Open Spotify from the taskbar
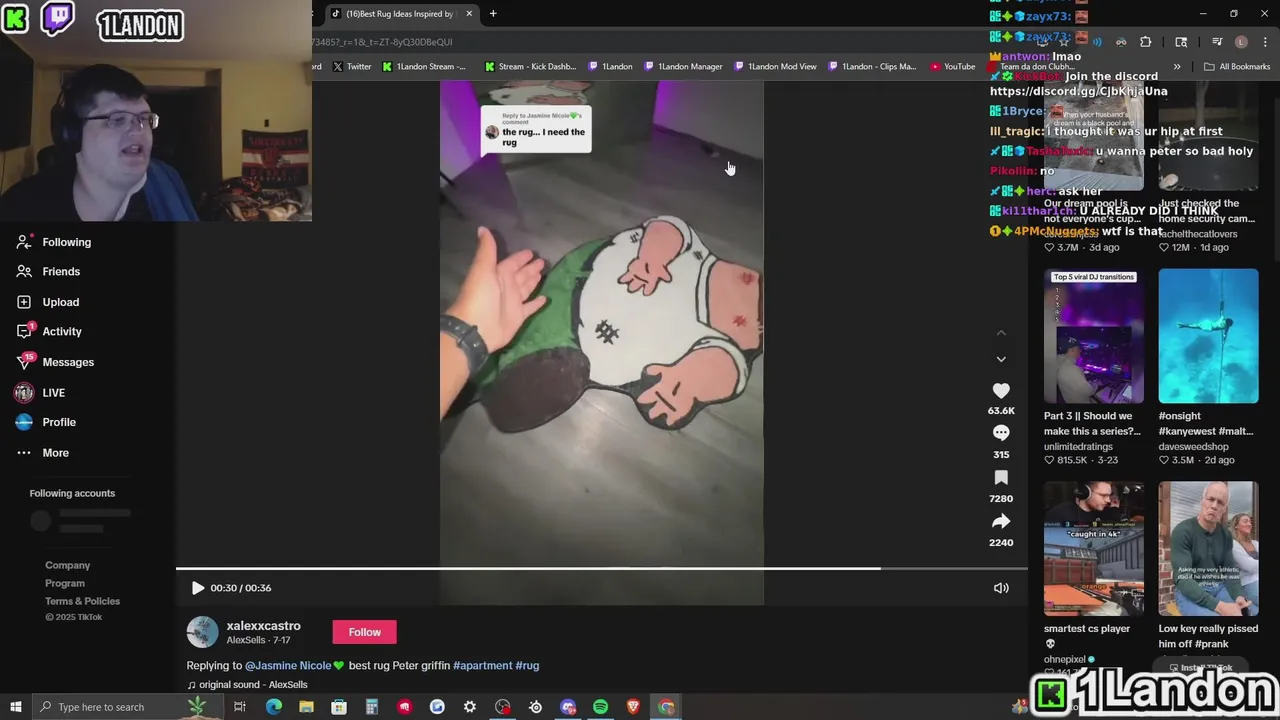Viewport: 1280px width, 720px height. [x=600, y=707]
